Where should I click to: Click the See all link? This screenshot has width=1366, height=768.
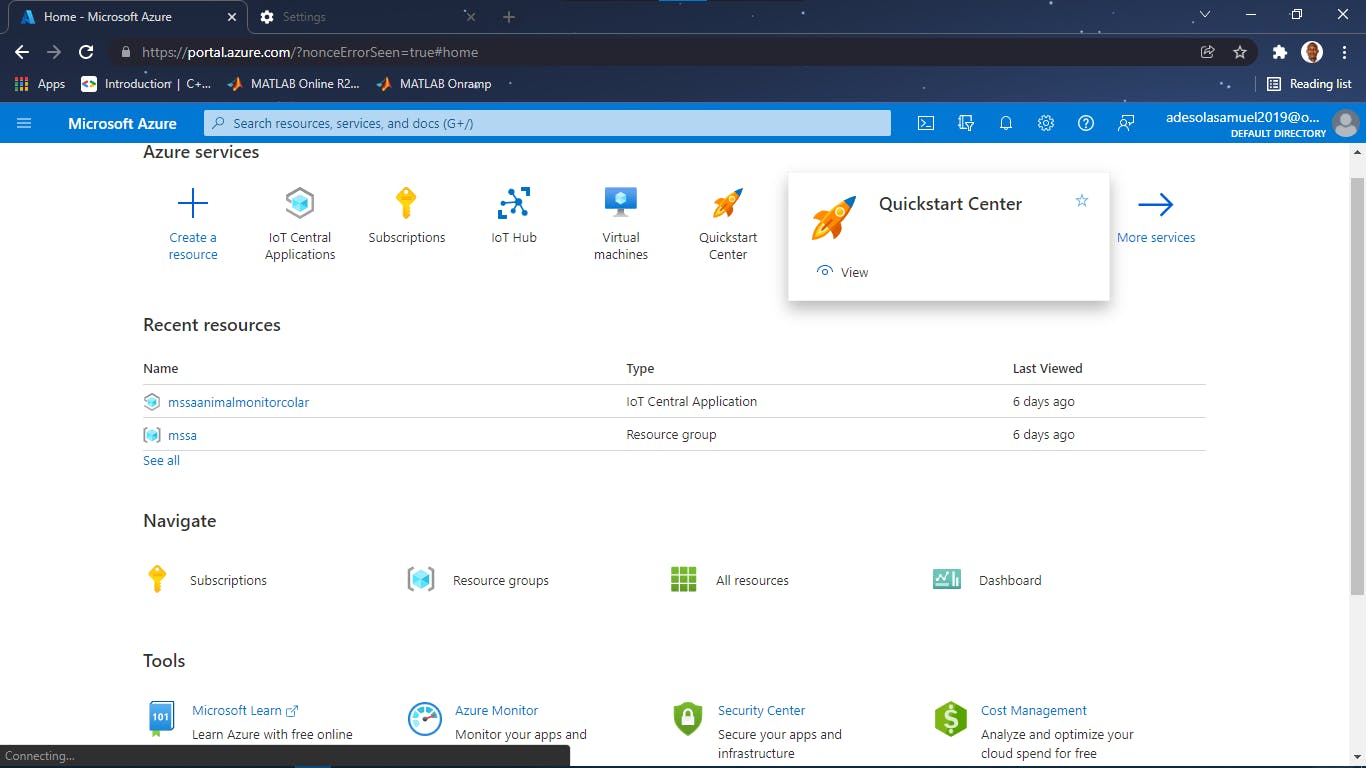(161, 461)
